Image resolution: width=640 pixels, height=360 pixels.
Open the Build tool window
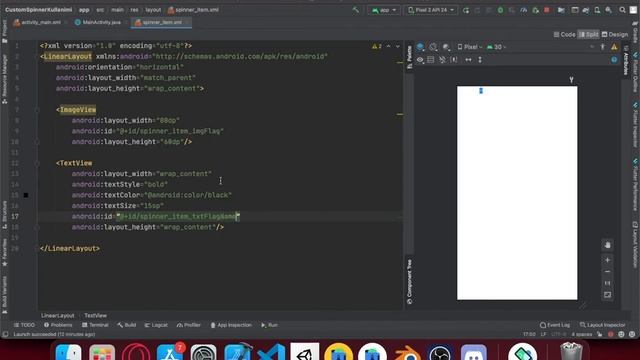127,325
